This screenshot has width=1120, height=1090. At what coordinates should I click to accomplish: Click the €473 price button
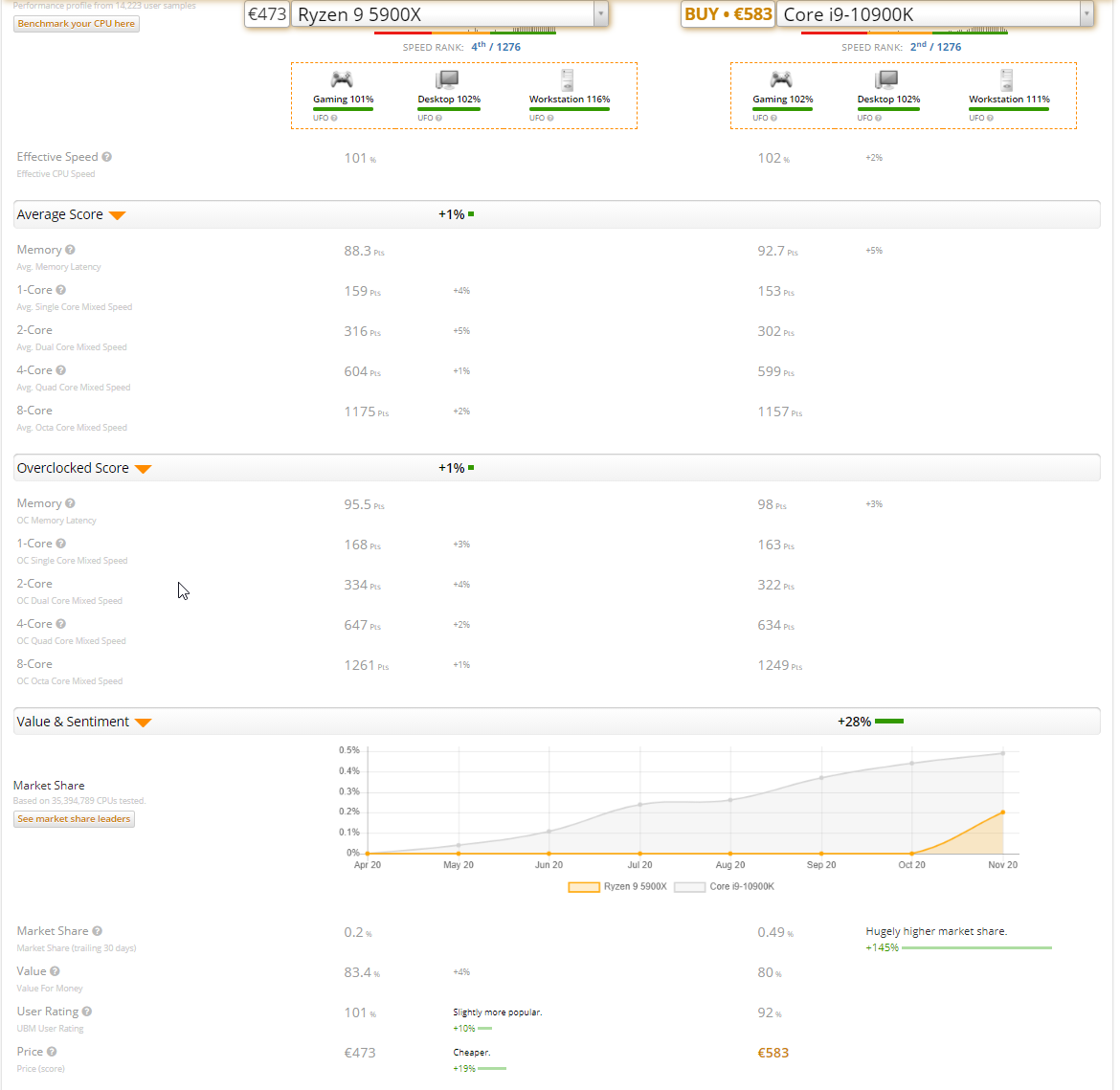(x=267, y=14)
